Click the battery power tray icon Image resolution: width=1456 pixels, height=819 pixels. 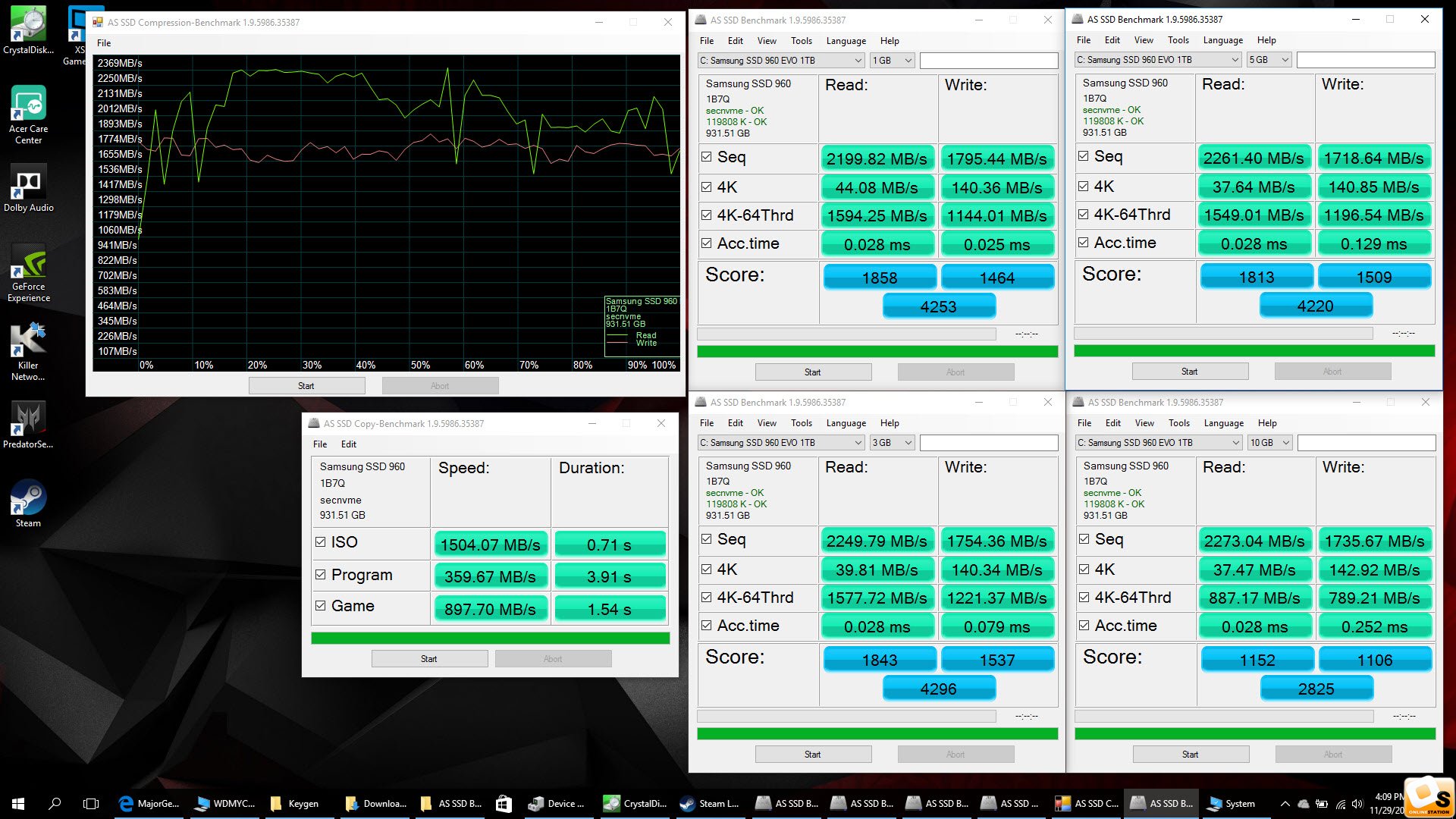tap(1322, 804)
